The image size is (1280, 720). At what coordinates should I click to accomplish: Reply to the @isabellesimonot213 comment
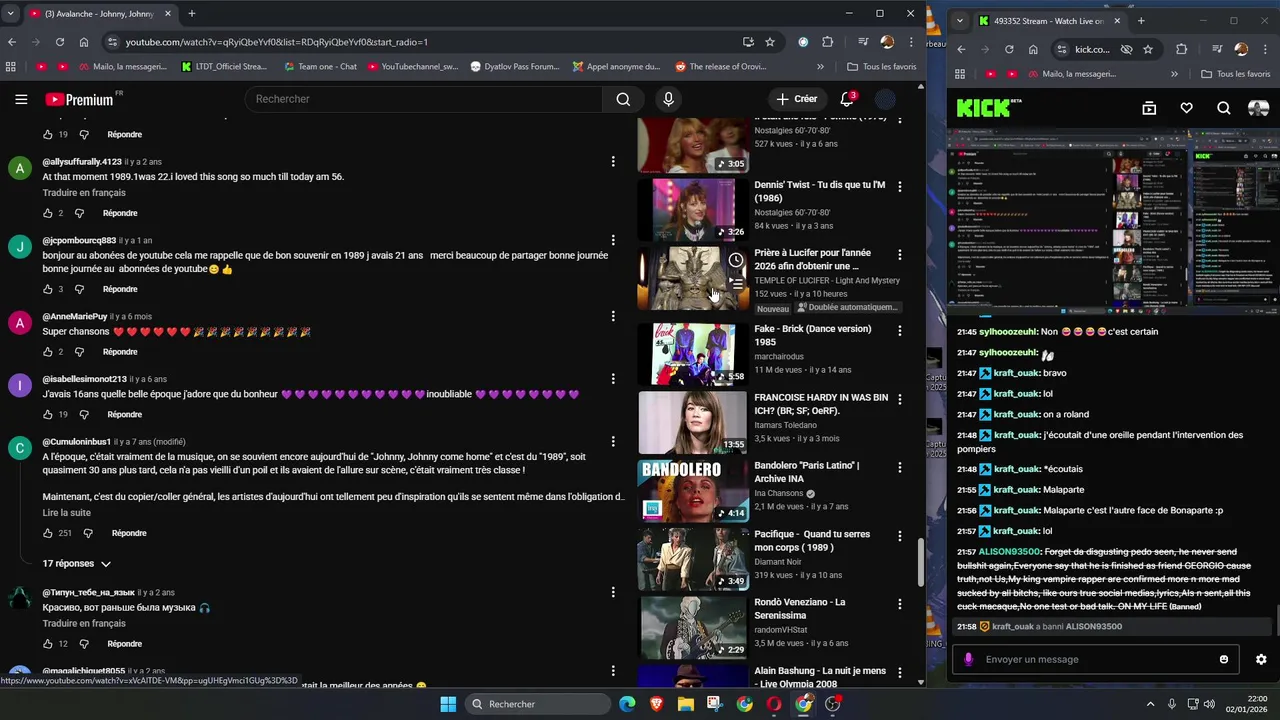click(124, 414)
